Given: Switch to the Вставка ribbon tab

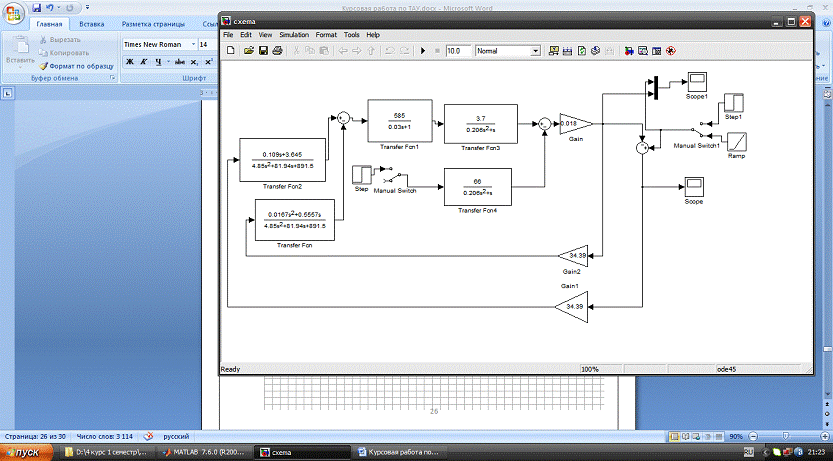Looking at the screenshot, I should 91,23.
